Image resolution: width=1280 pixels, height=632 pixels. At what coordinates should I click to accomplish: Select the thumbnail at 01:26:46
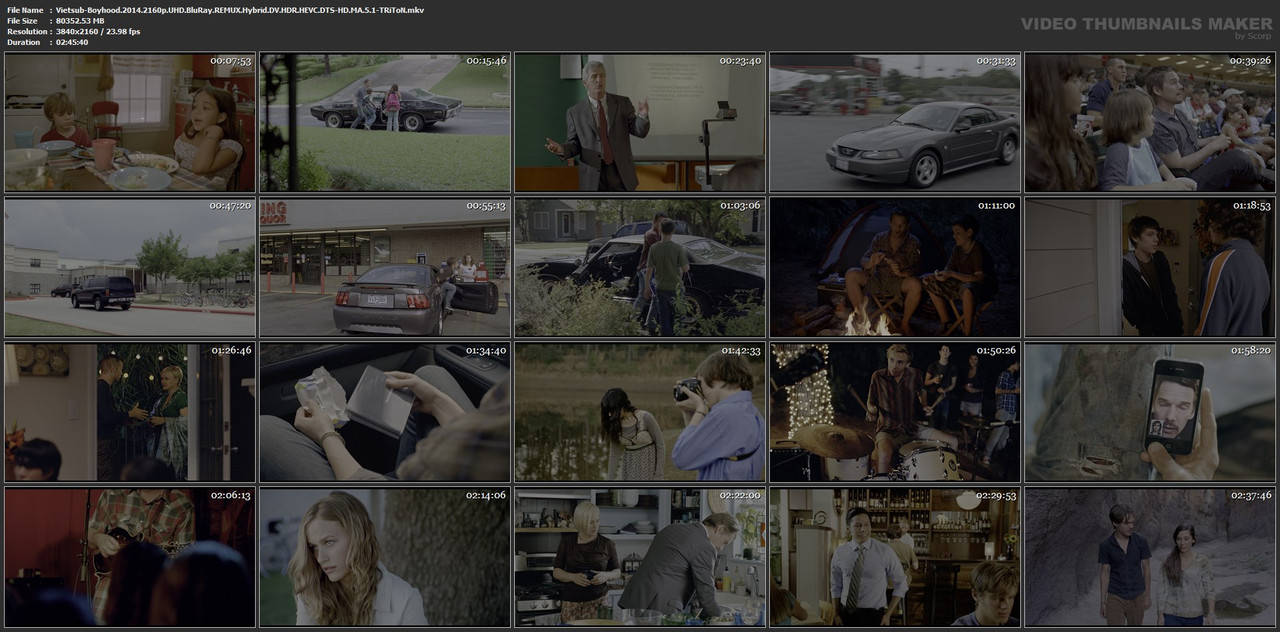click(130, 413)
